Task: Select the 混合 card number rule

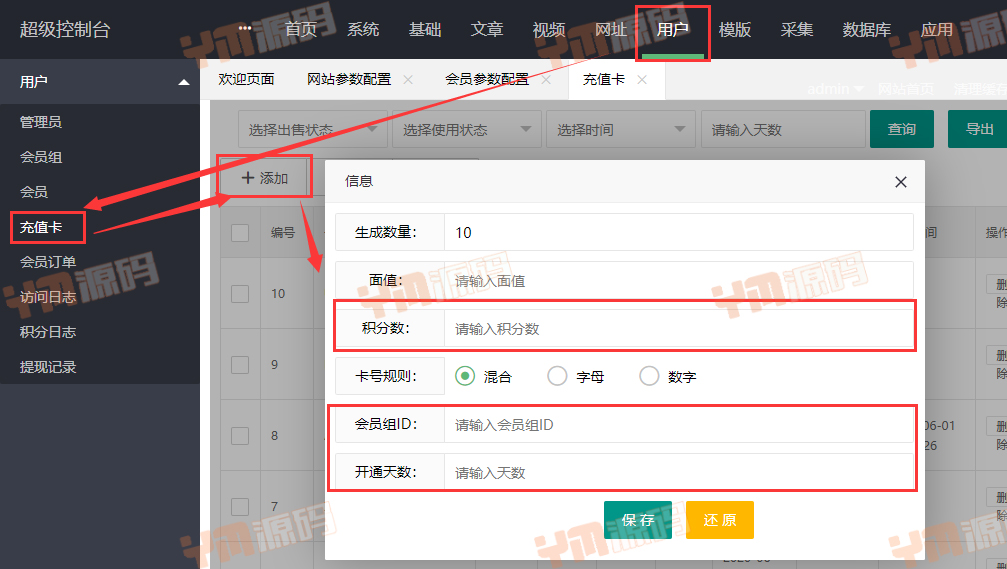Action: [464, 377]
